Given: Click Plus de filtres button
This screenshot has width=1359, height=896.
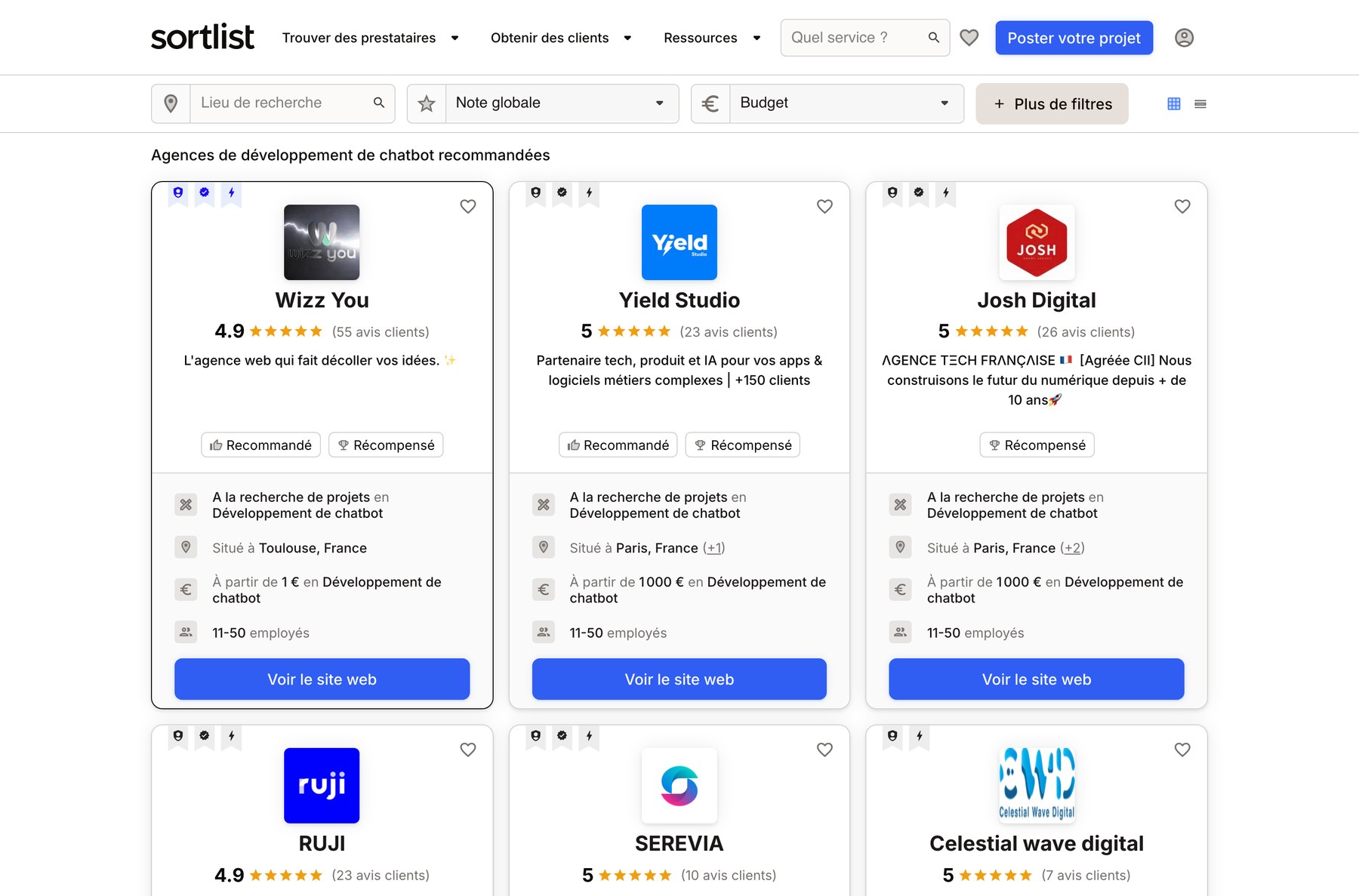Looking at the screenshot, I should click(1052, 103).
